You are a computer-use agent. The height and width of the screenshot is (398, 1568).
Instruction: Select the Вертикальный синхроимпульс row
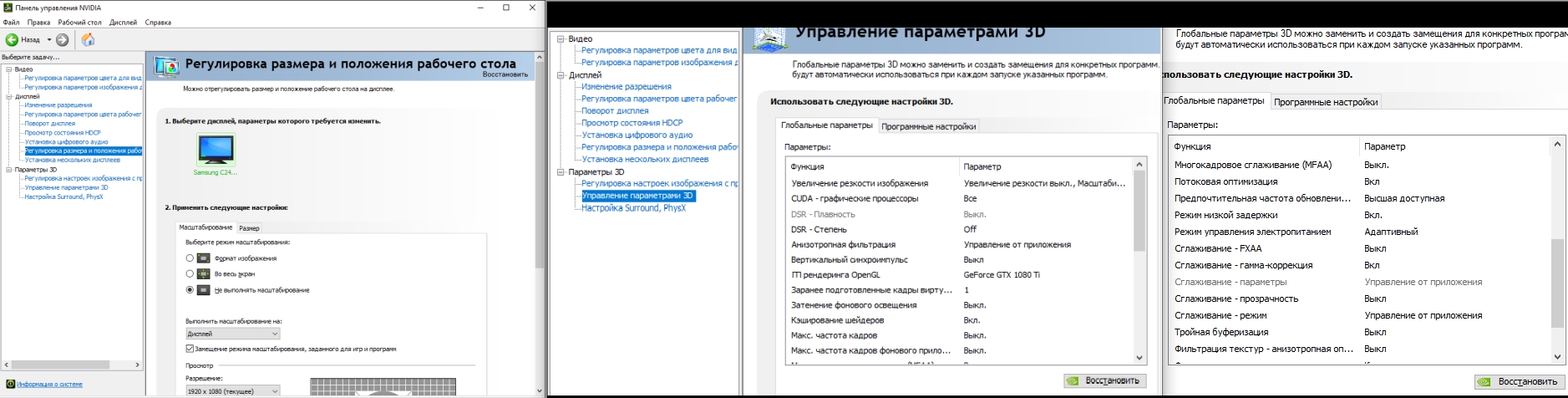pos(959,260)
